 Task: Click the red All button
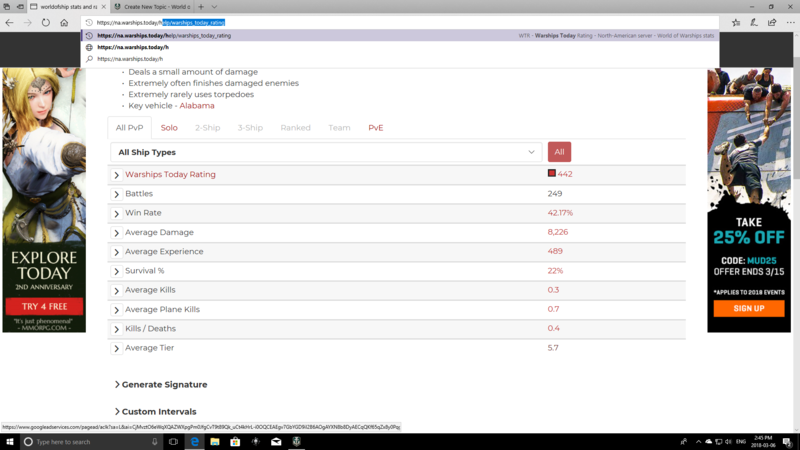(559, 152)
